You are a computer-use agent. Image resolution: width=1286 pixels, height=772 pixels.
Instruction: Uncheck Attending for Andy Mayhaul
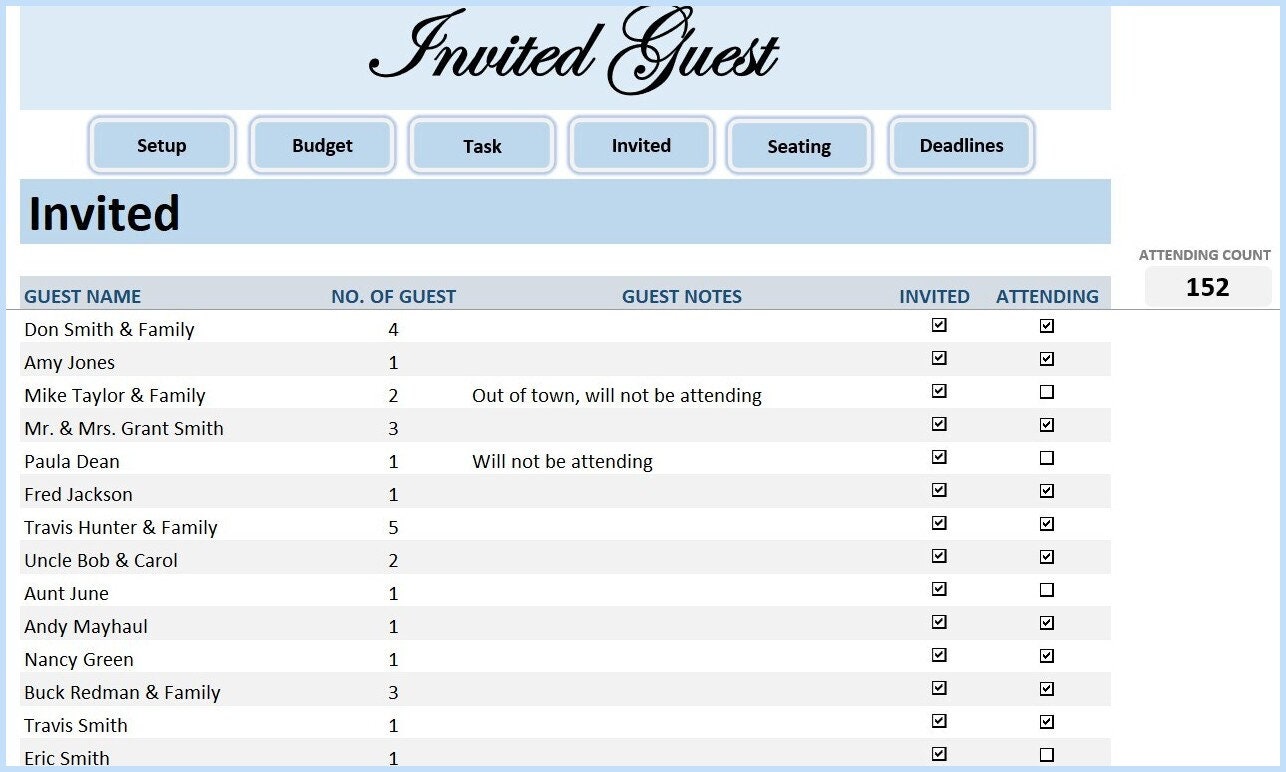(1047, 623)
